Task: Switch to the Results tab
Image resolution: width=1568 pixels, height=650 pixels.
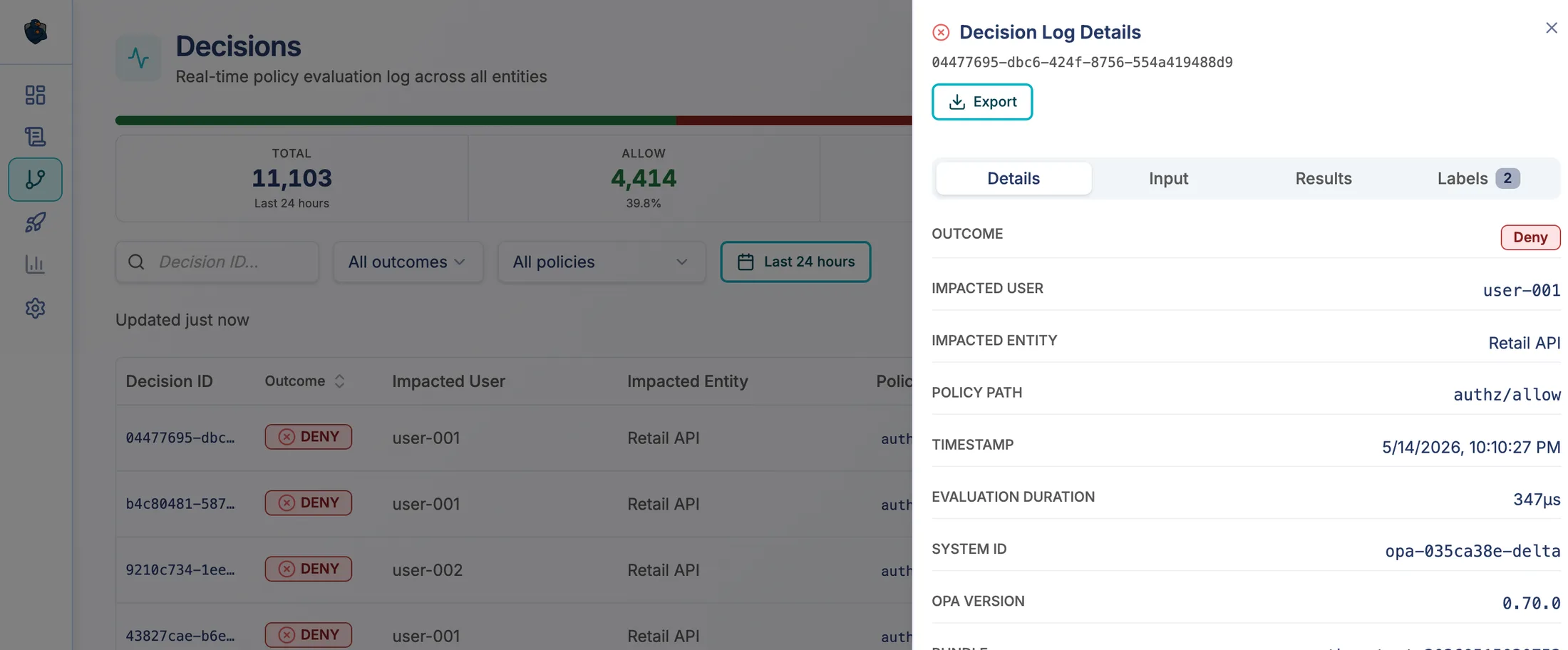Action: click(x=1324, y=178)
